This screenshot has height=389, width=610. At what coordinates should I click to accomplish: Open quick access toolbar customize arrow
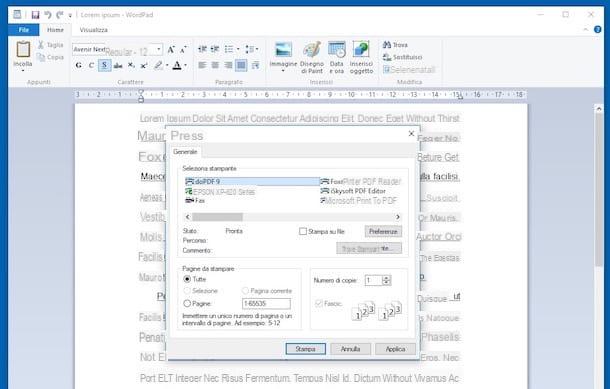point(70,15)
